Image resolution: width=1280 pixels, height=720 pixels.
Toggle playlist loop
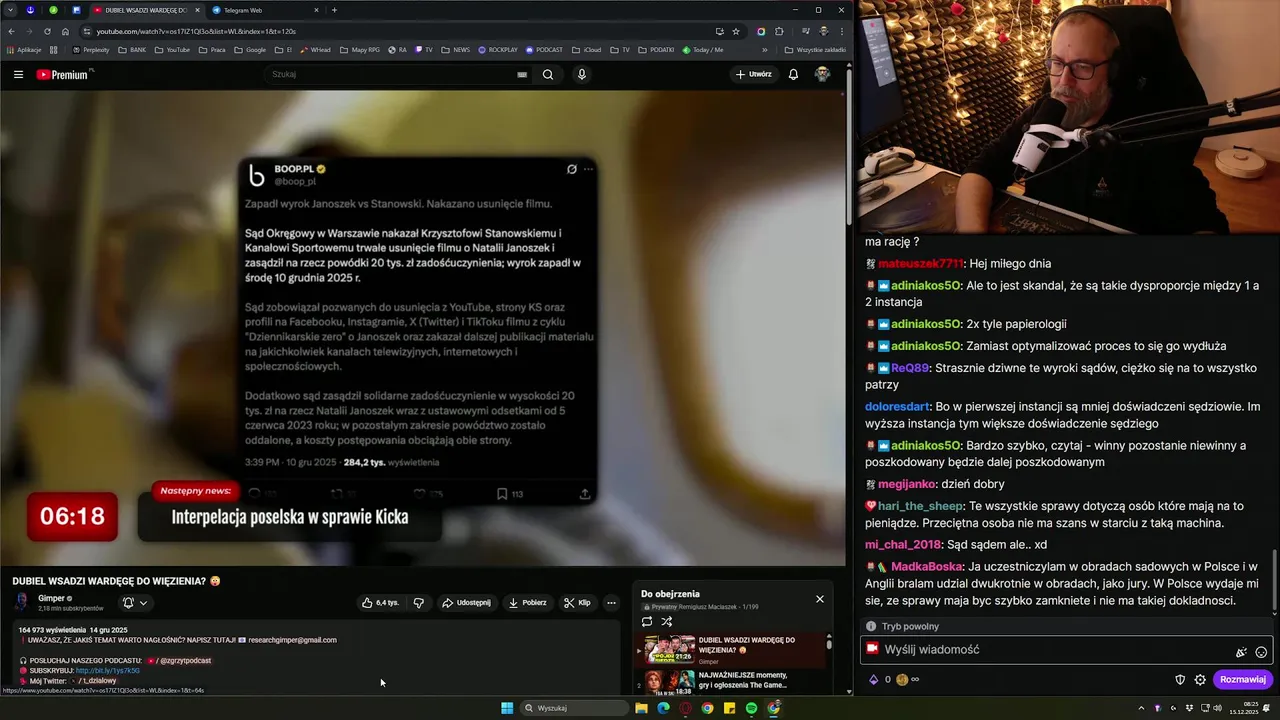647,621
